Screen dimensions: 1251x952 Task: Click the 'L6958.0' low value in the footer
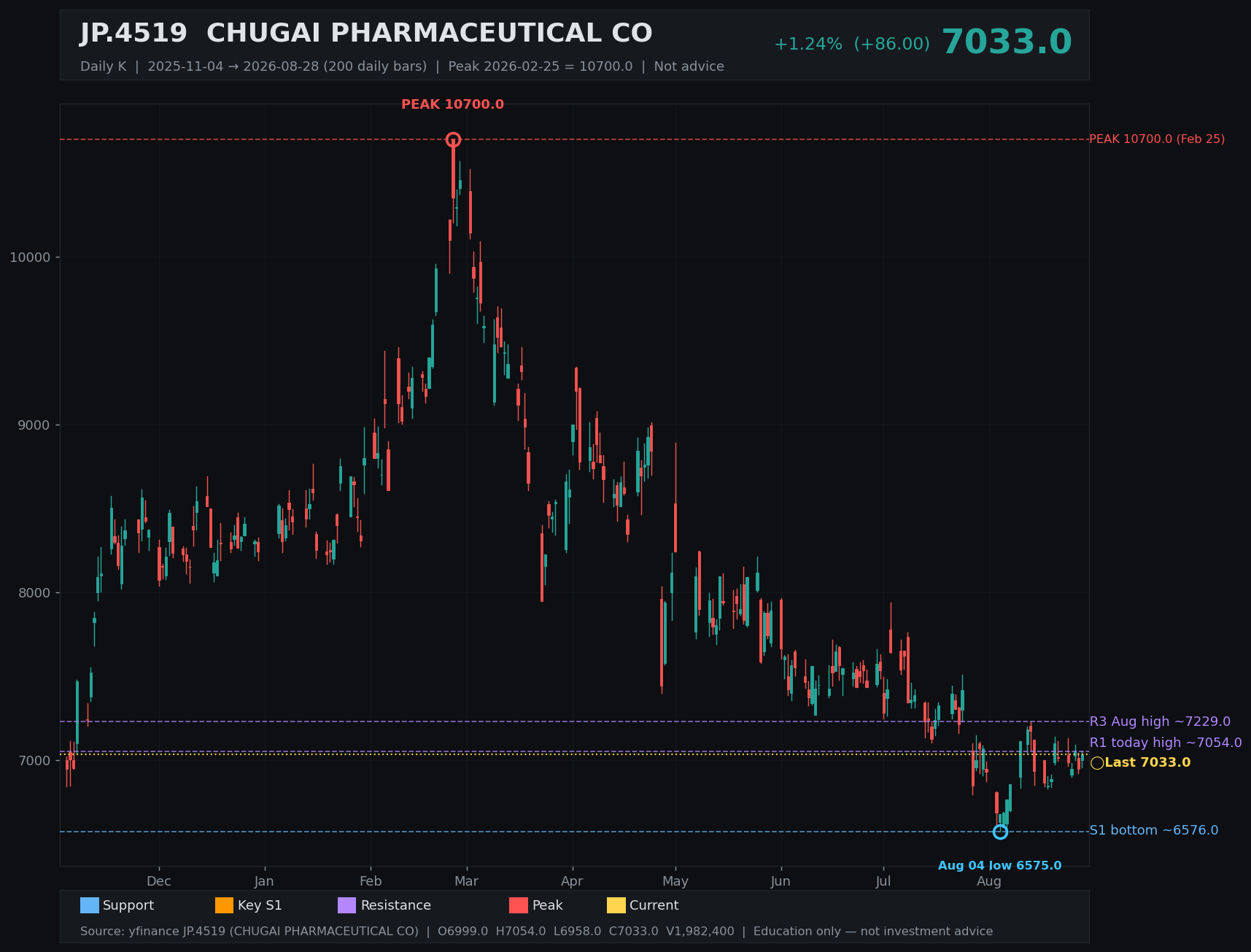pos(578,932)
